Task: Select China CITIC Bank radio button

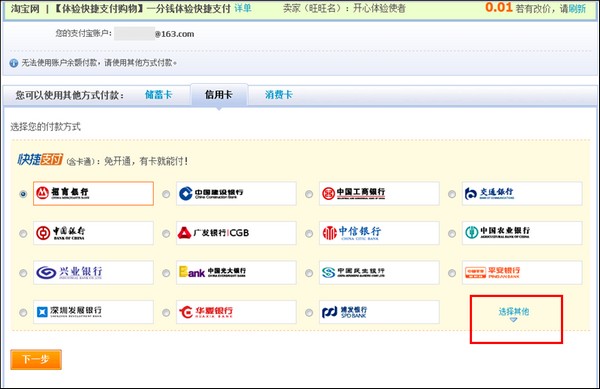Action: (309, 233)
